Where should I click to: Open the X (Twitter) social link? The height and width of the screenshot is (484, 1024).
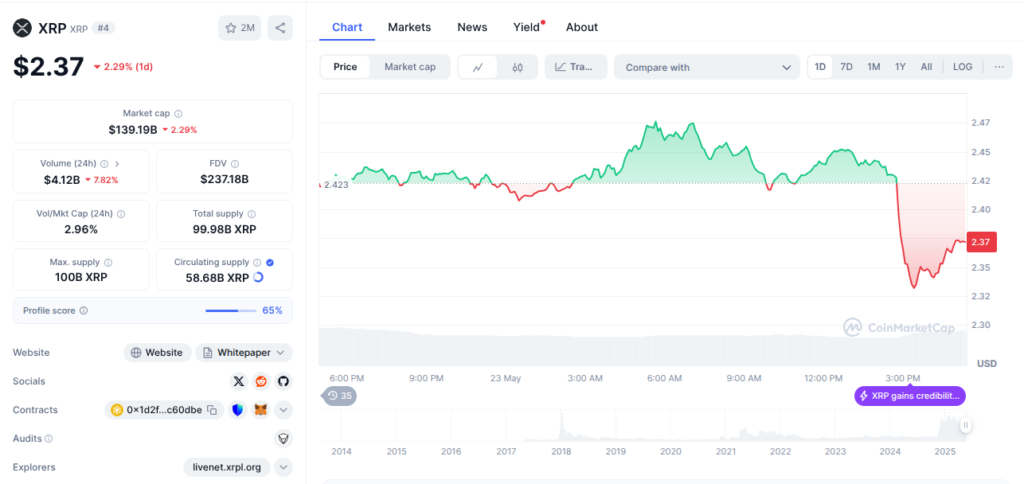(x=239, y=381)
